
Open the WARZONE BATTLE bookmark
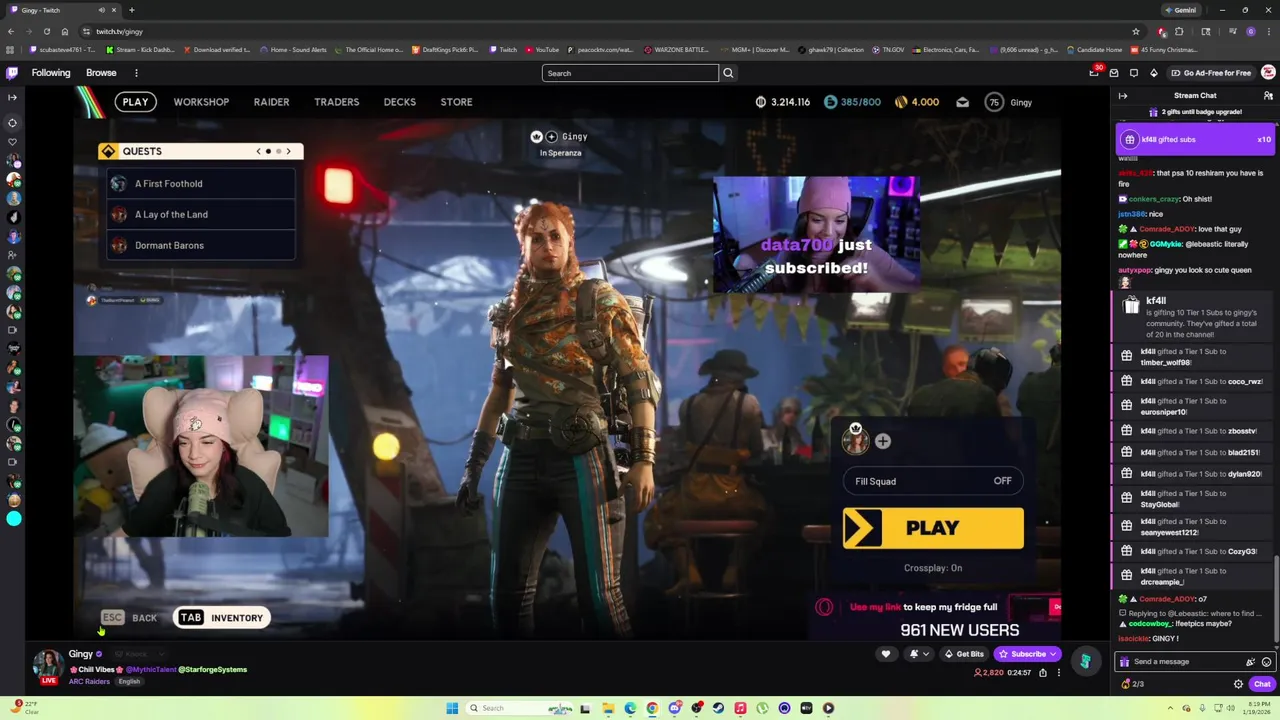677,50
